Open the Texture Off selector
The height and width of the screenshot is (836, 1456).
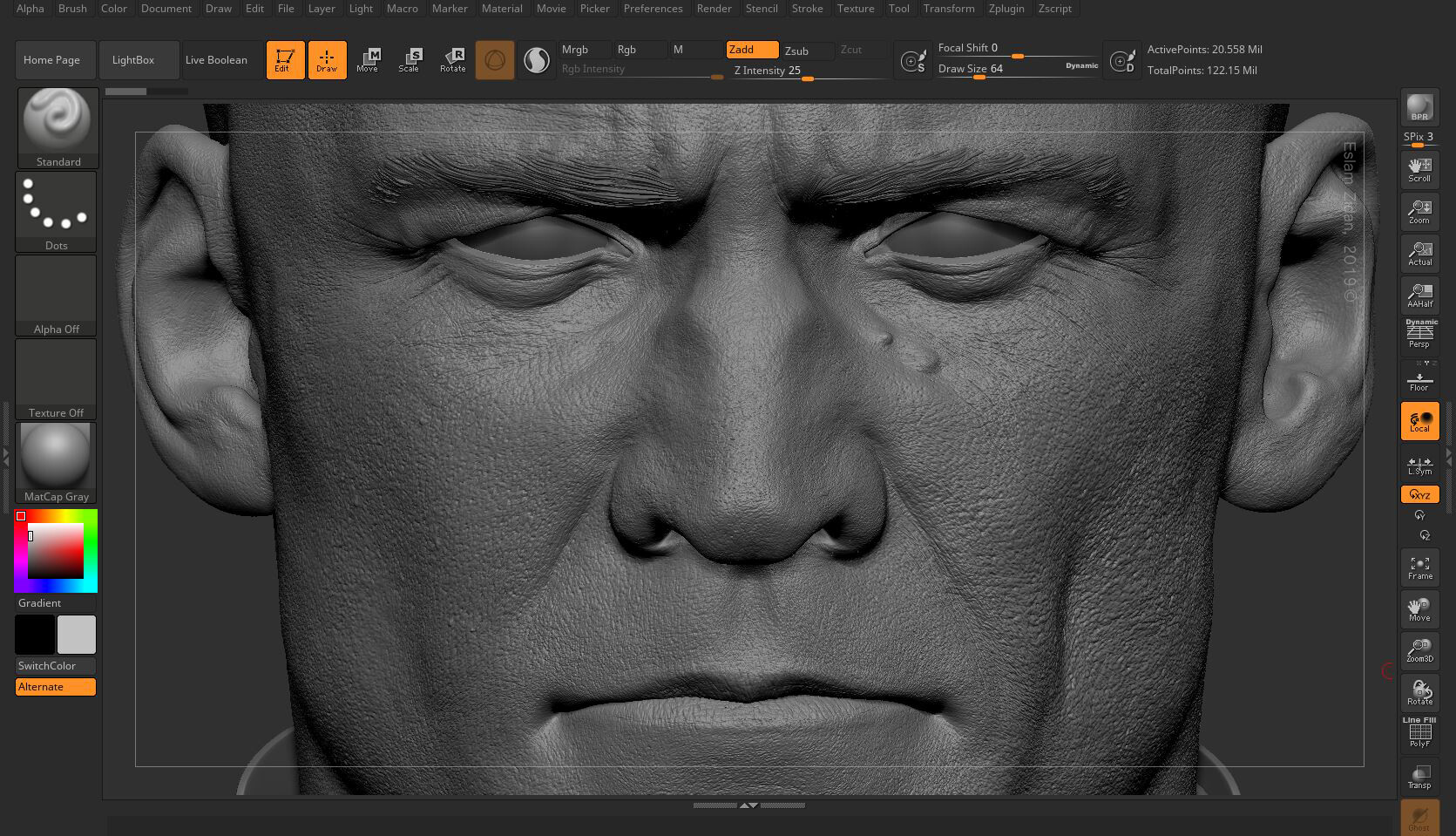click(x=56, y=379)
